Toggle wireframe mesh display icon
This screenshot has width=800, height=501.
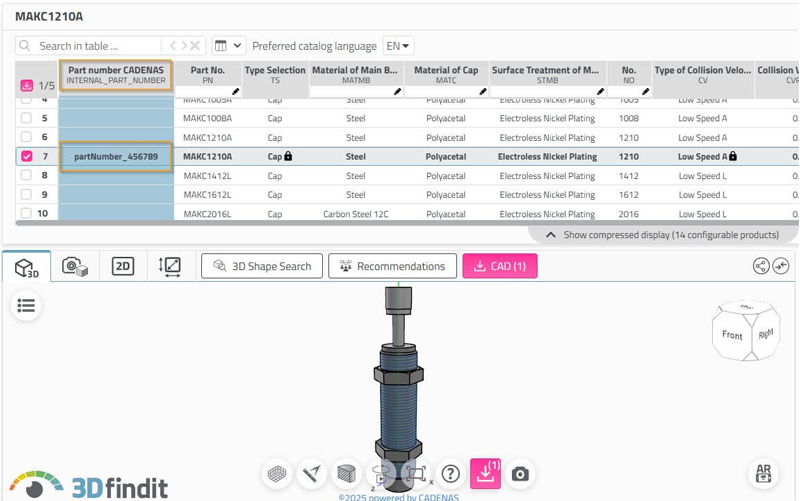coord(277,474)
